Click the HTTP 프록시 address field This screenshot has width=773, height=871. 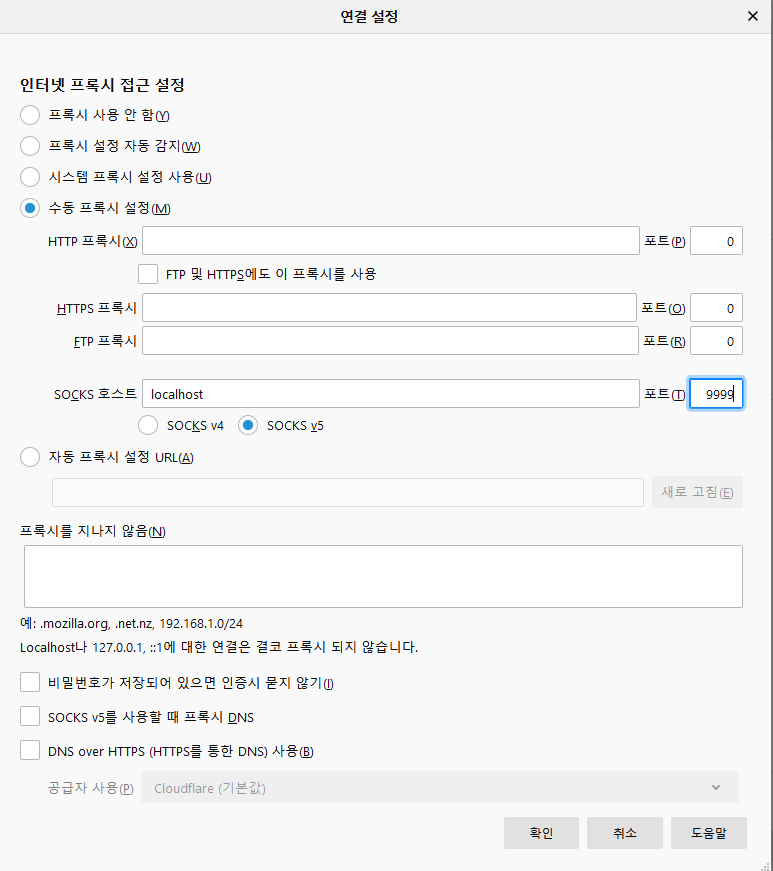pyautogui.click(x=391, y=241)
